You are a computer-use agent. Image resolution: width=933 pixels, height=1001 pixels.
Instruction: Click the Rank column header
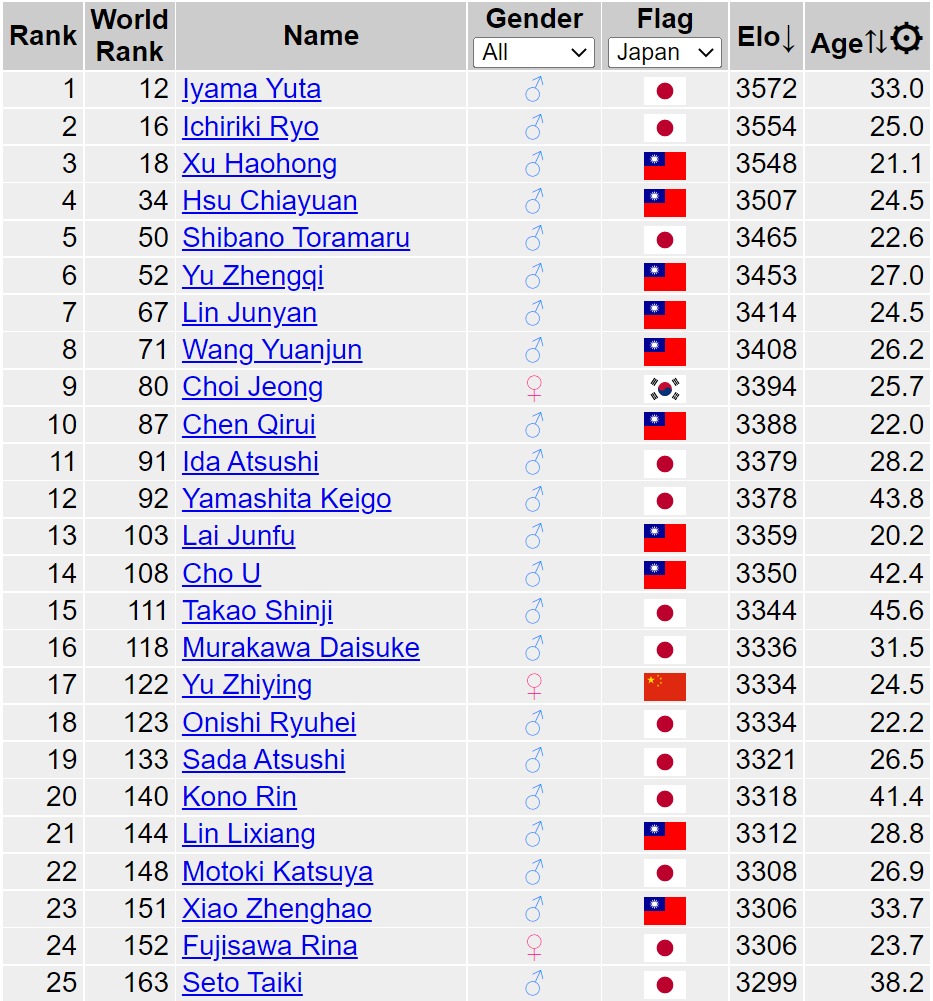[43, 36]
